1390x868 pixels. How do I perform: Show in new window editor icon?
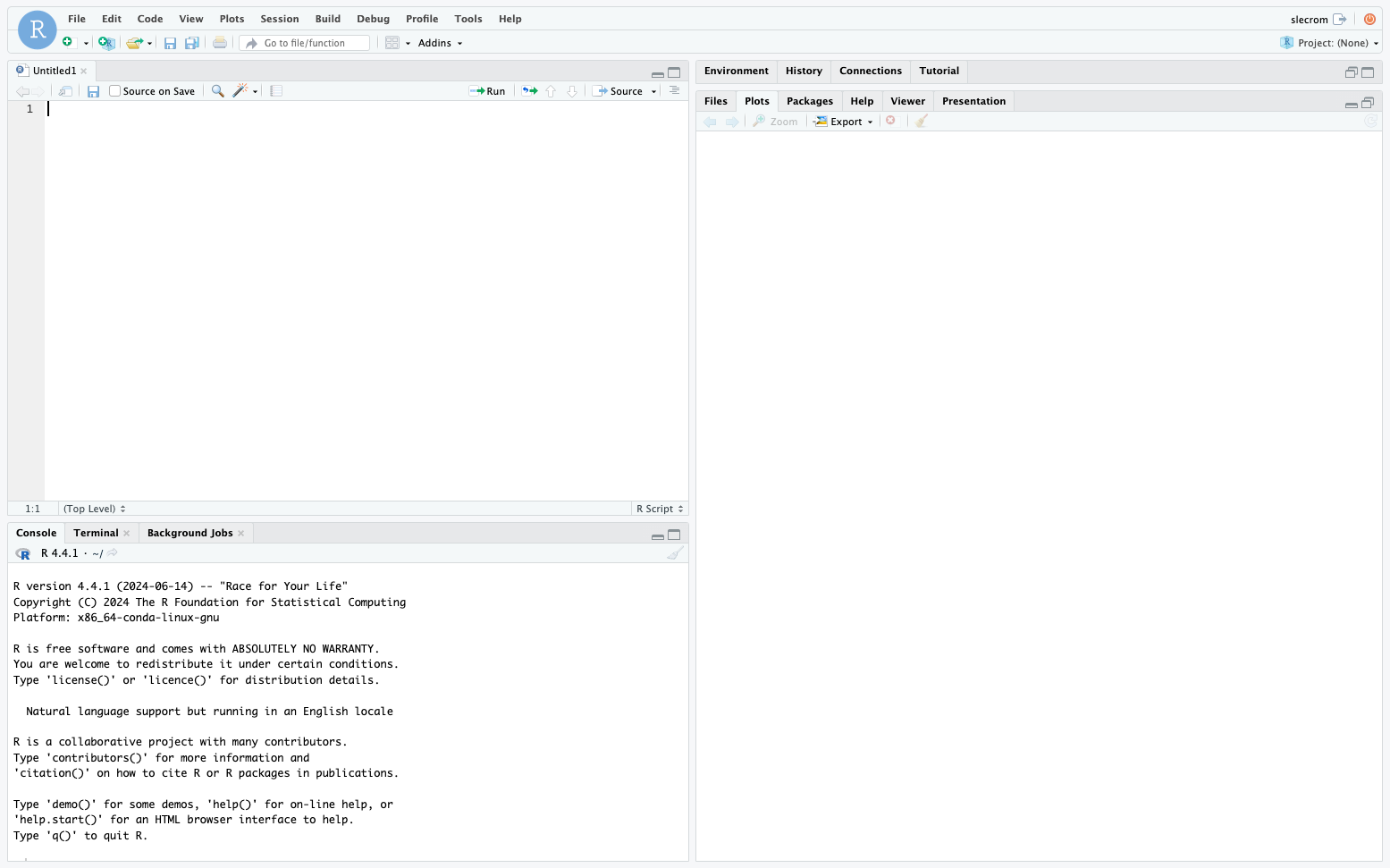(x=65, y=91)
